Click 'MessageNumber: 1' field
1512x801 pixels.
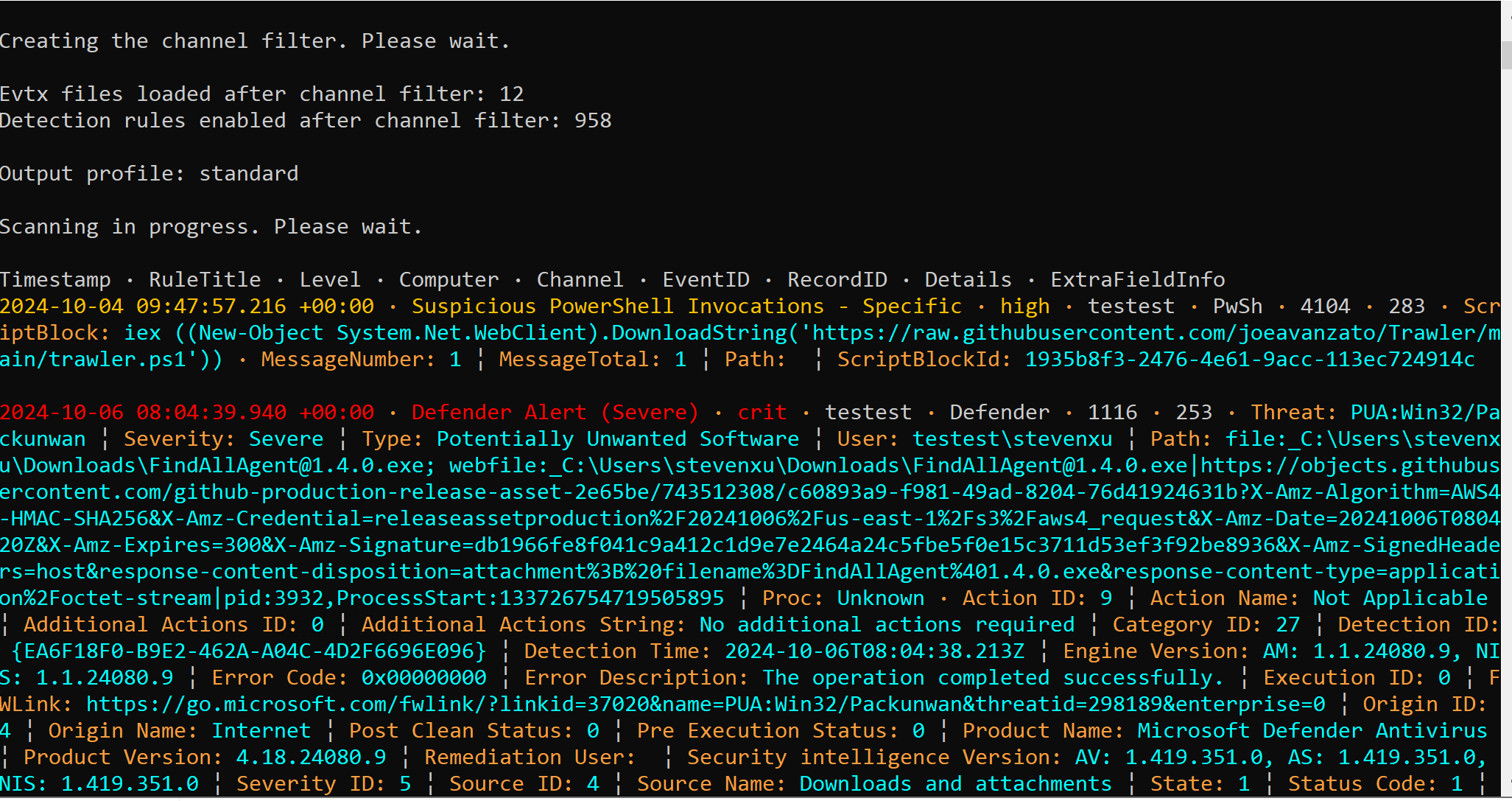361,360
